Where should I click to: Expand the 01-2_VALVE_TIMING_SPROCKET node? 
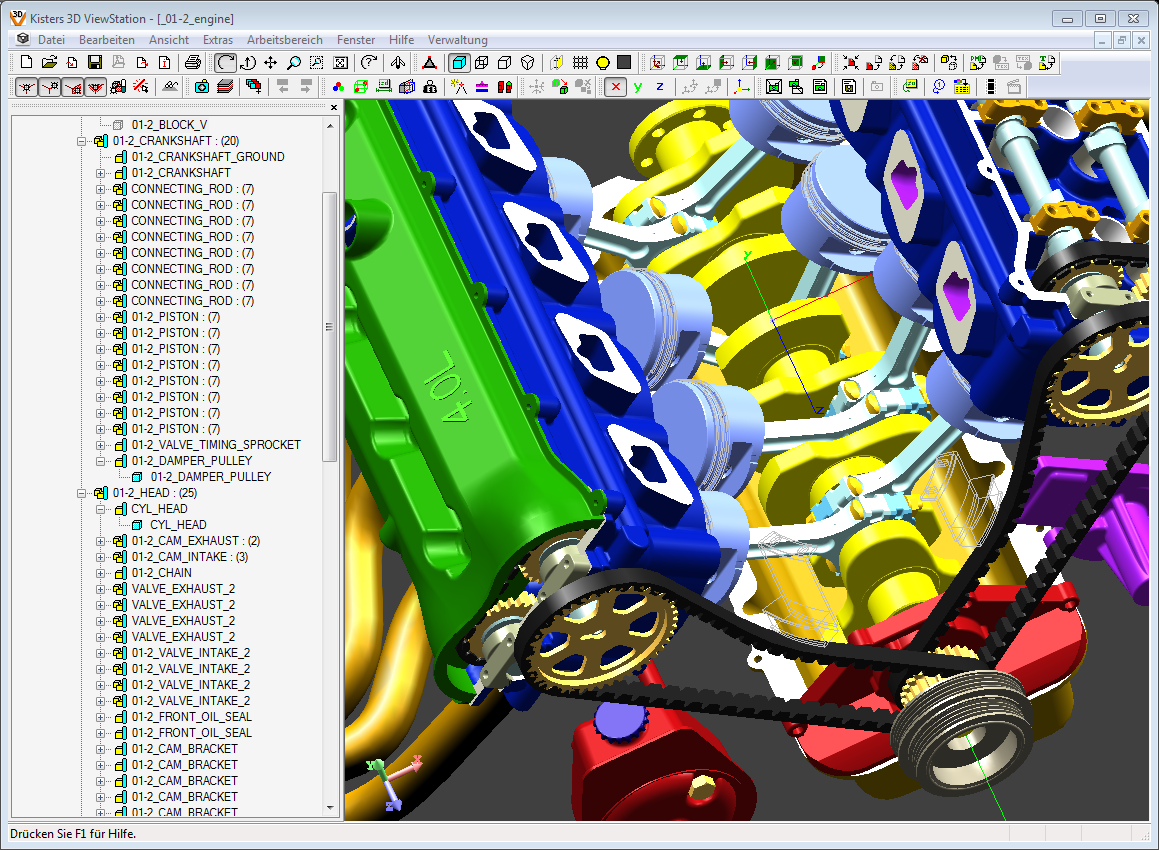[100, 445]
